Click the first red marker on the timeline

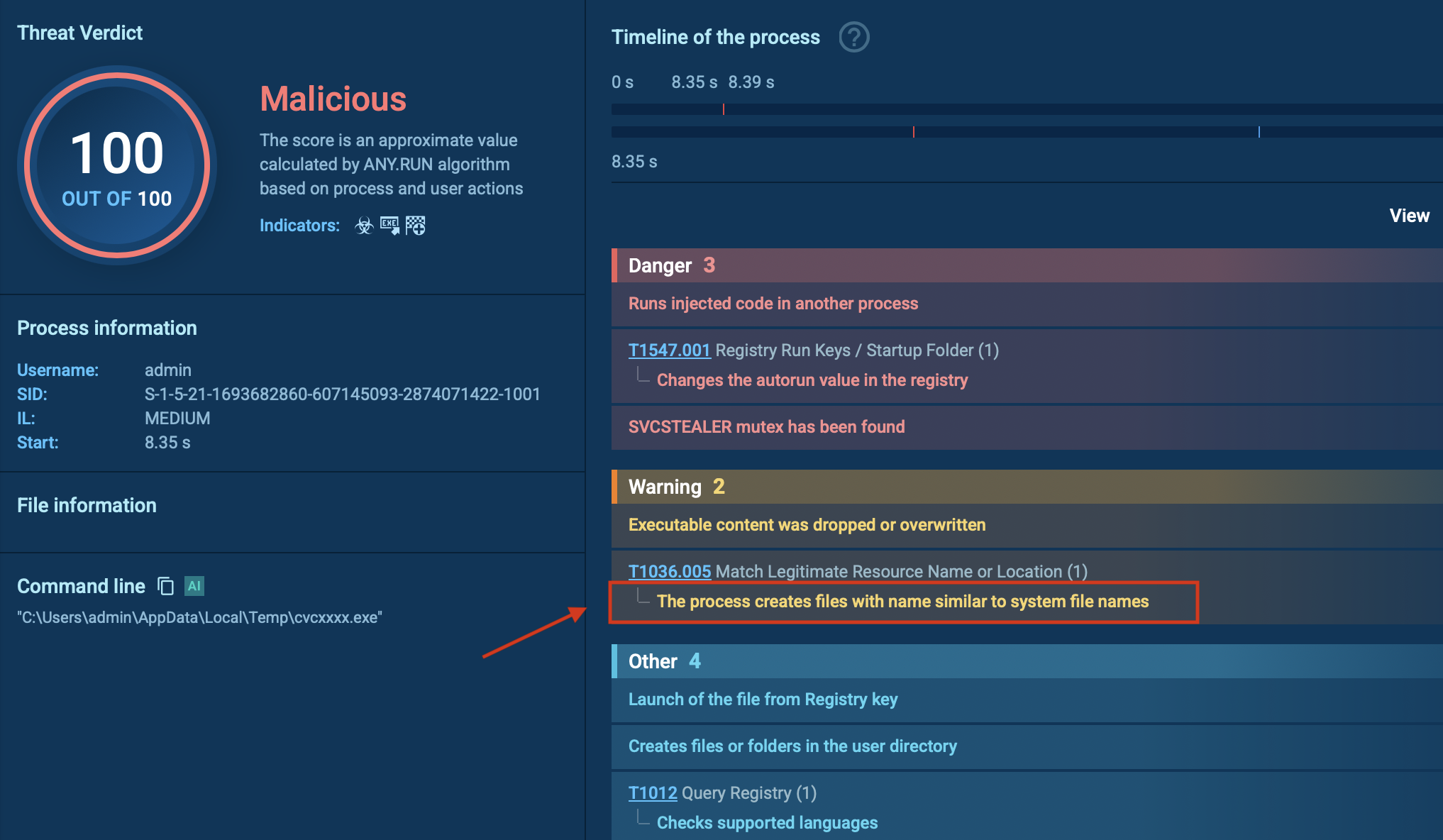pos(724,109)
